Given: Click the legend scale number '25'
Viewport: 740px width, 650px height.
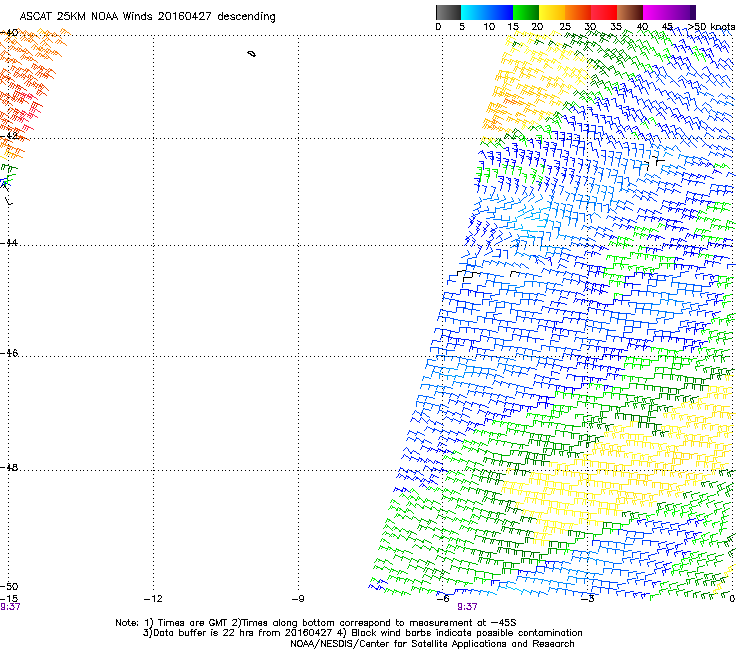Looking at the screenshot, I should 565,27.
